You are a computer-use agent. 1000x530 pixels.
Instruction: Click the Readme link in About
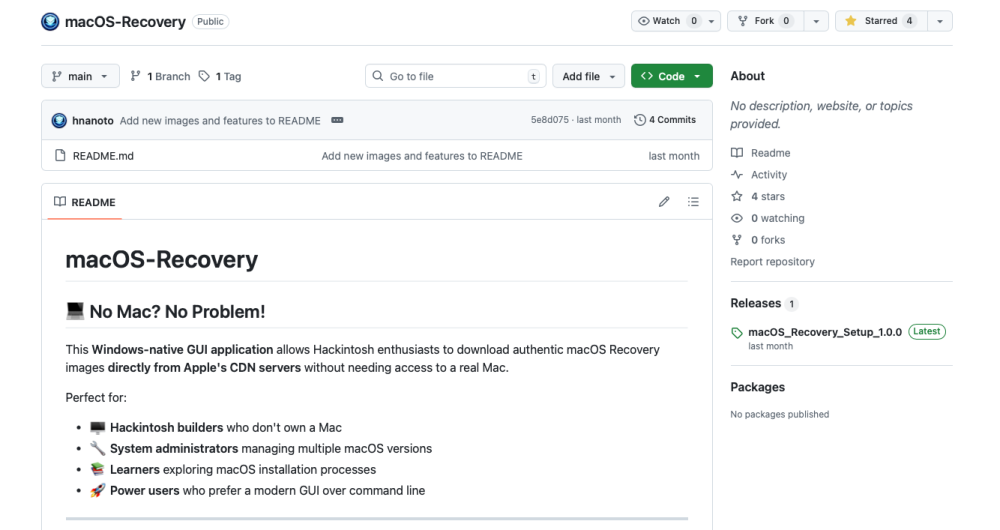pos(770,153)
